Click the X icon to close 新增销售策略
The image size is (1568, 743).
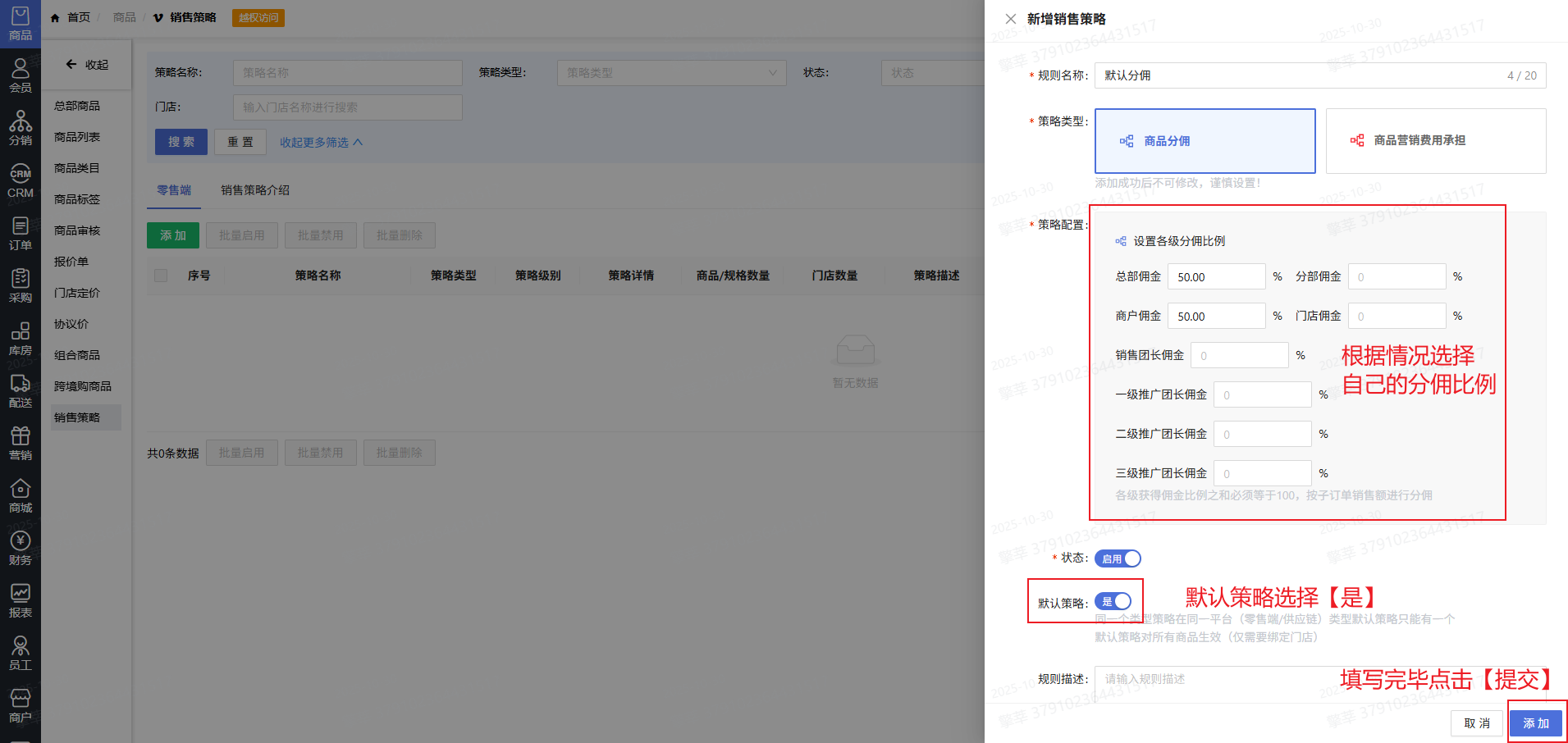[x=1011, y=19]
